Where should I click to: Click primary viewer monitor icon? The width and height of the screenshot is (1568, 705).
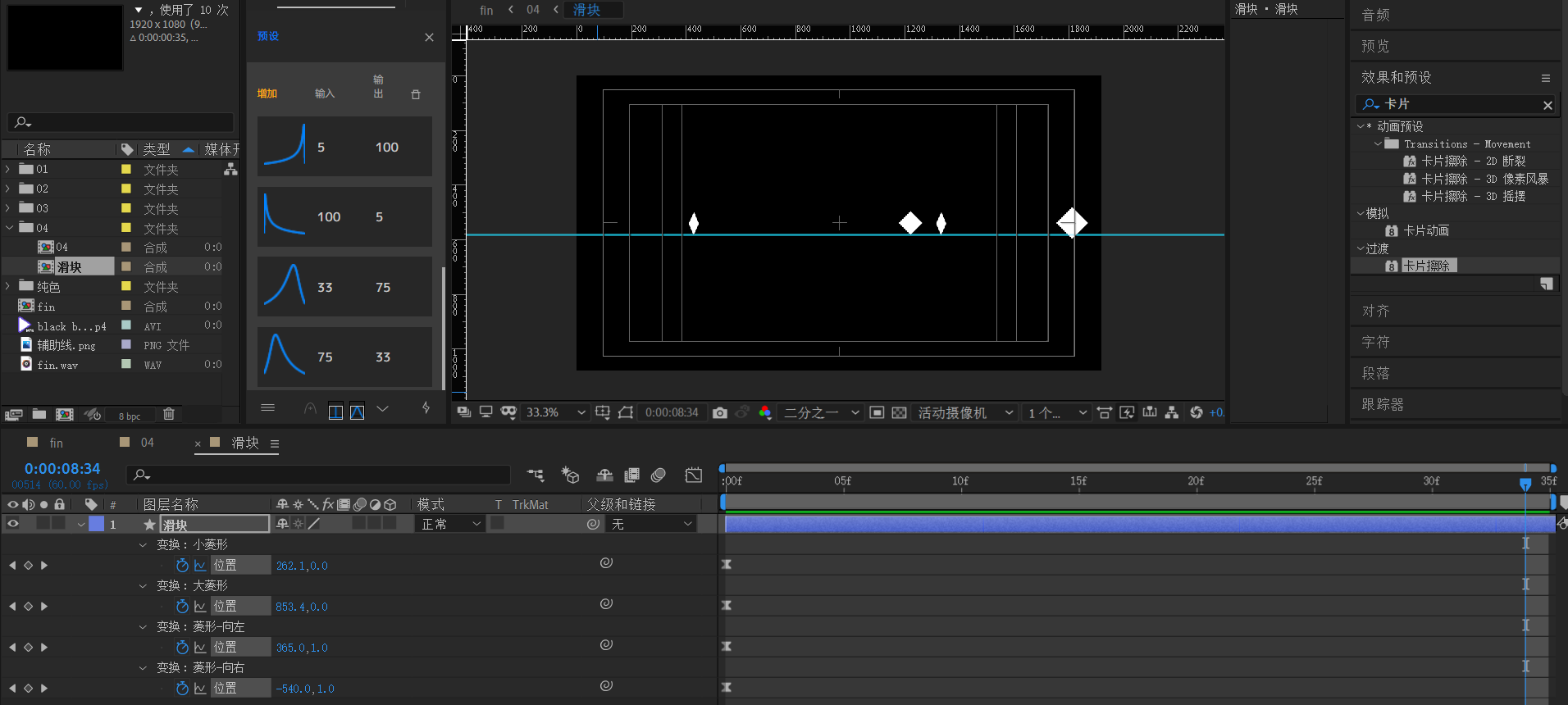[x=486, y=412]
